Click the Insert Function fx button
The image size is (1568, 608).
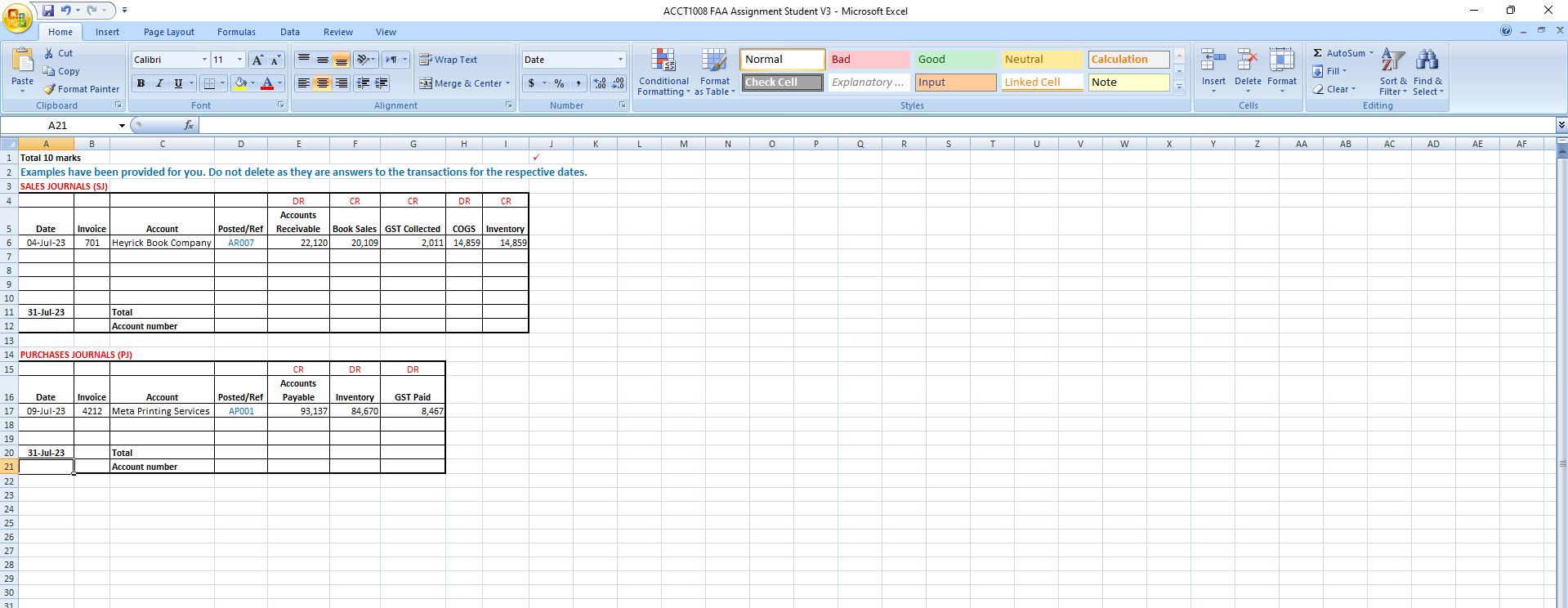click(189, 125)
